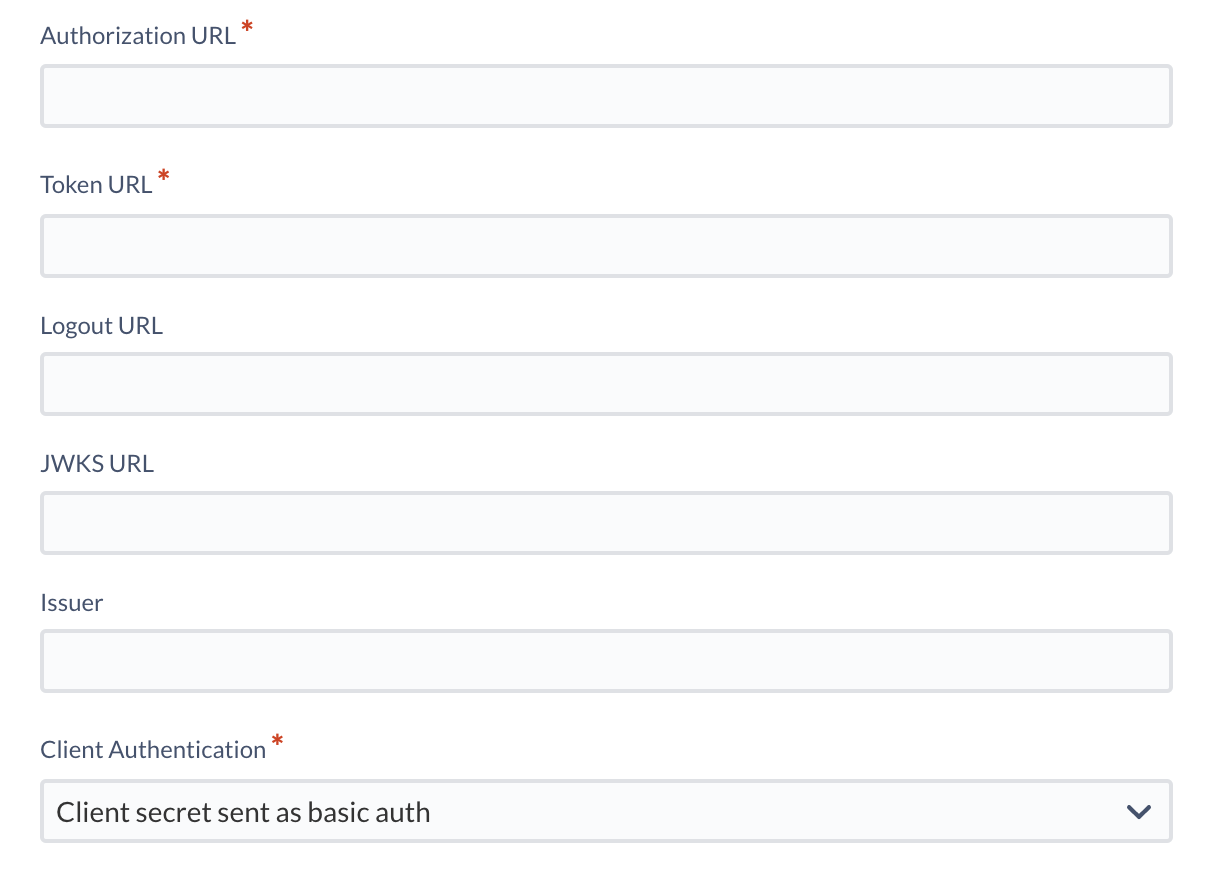
Task: Click 'Client secret sent as basic auth' text
Action: [x=243, y=812]
